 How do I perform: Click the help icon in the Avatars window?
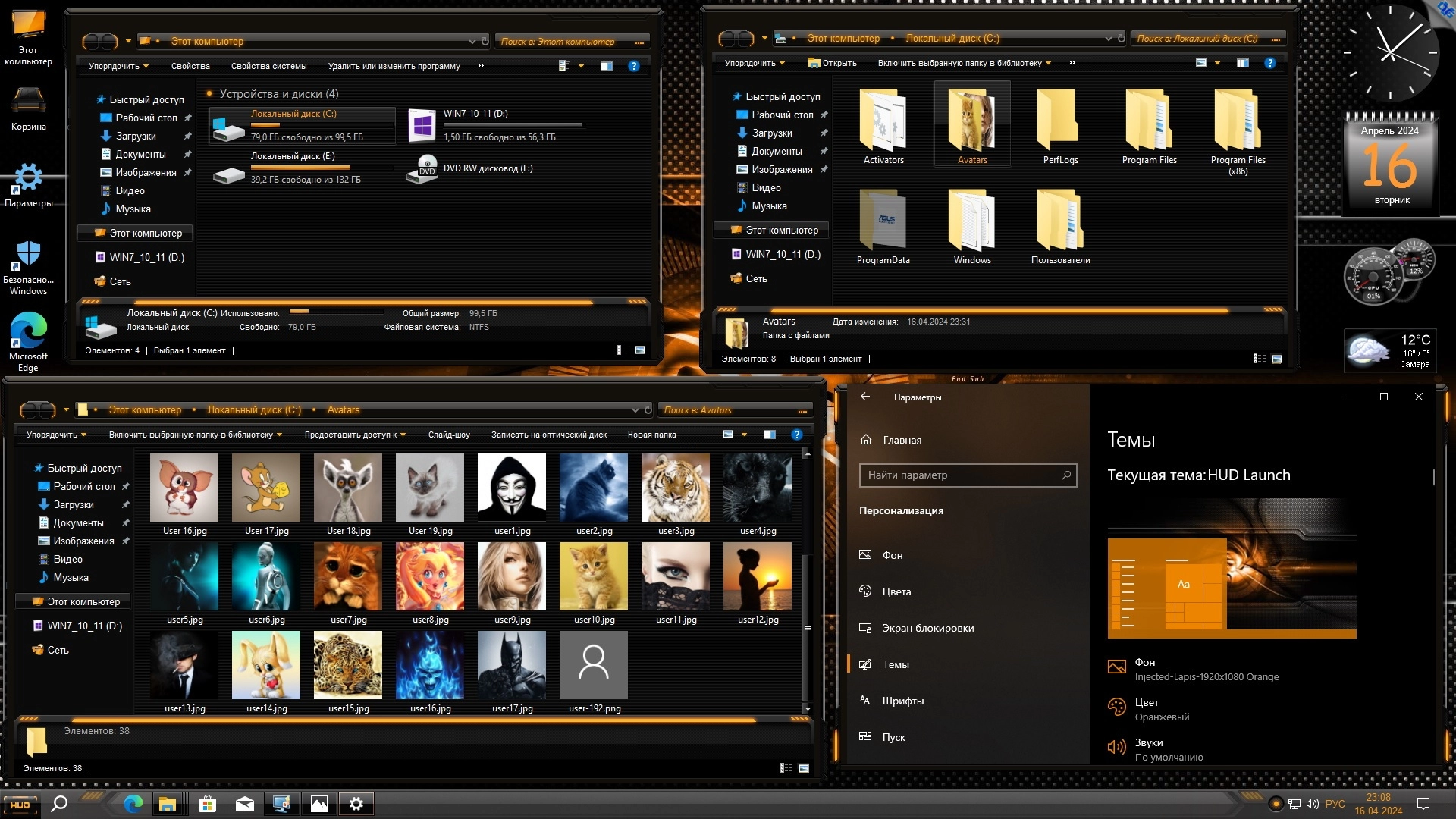796,435
